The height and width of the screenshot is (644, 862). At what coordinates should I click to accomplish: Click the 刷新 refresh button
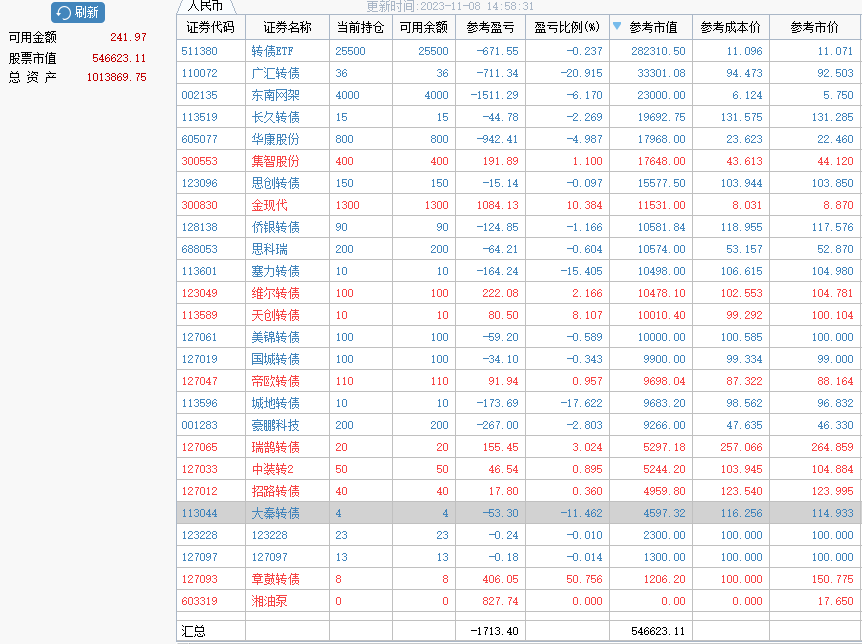[78, 12]
